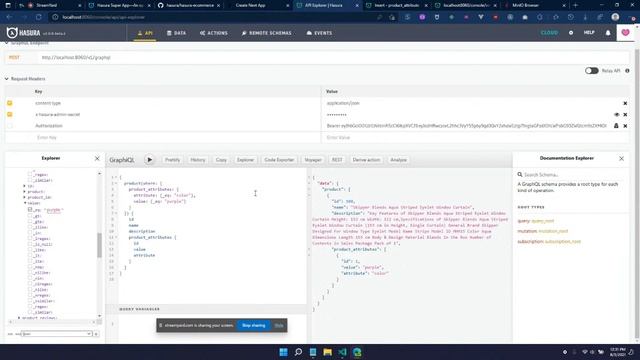This screenshot has width=640, height=360.
Task: Open Windows Start menu
Action: [x=283, y=352]
